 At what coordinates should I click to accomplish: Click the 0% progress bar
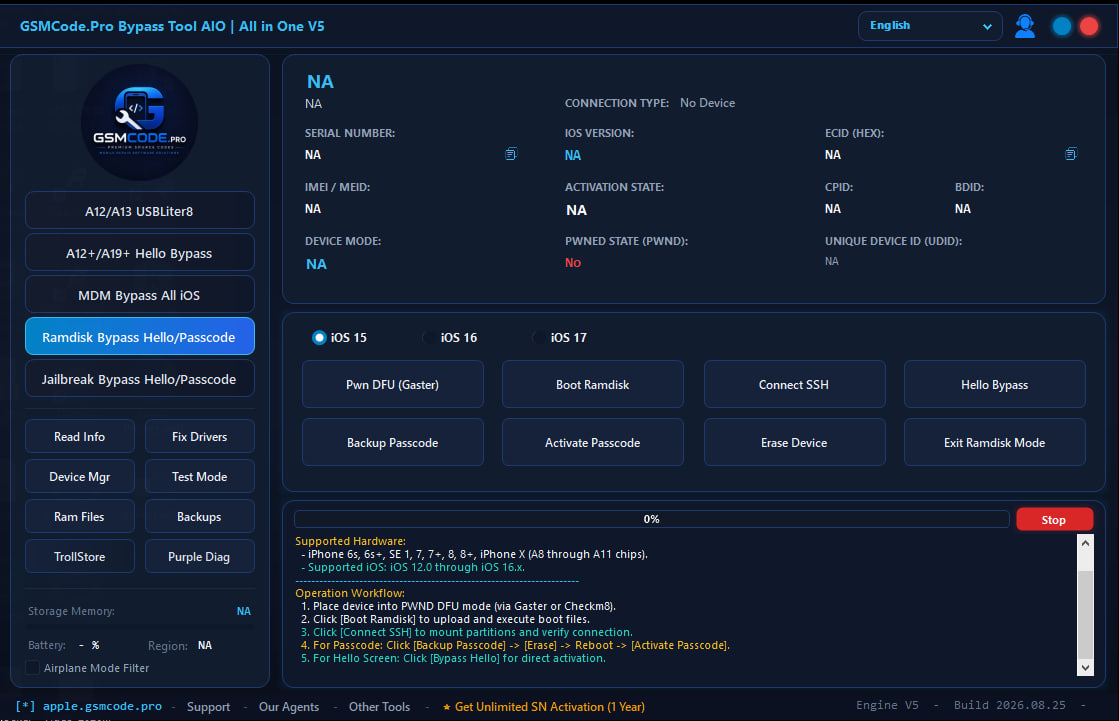tap(652, 519)
